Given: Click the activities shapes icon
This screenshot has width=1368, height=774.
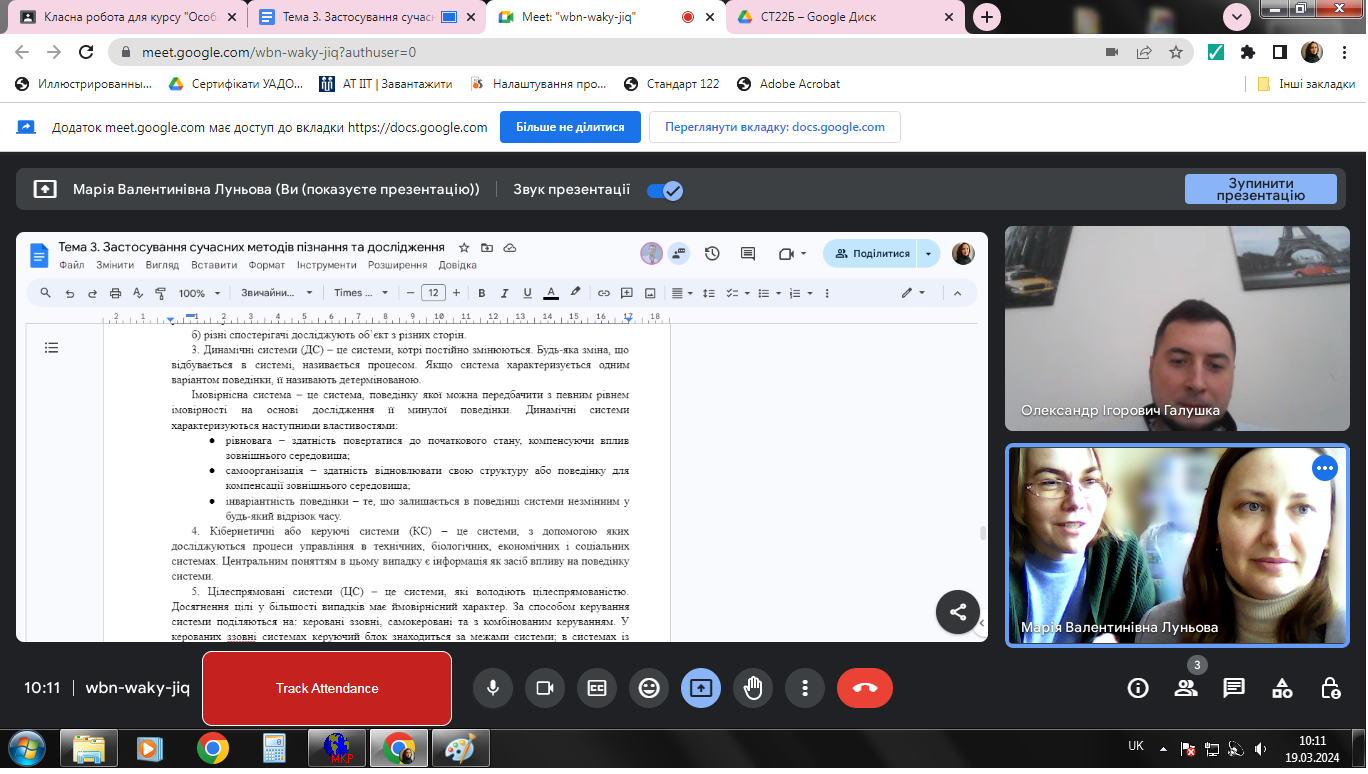Looking at the screenshot, I should pyautogui.click(x=1282, y=688).
